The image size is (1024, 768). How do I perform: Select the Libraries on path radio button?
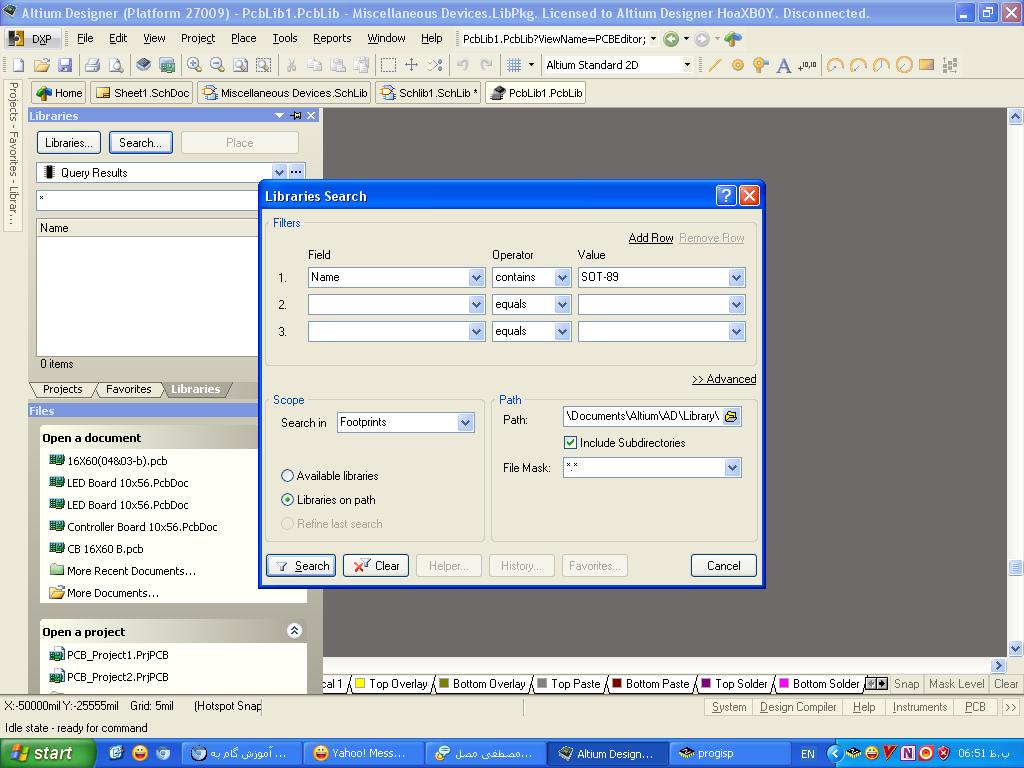287,500
